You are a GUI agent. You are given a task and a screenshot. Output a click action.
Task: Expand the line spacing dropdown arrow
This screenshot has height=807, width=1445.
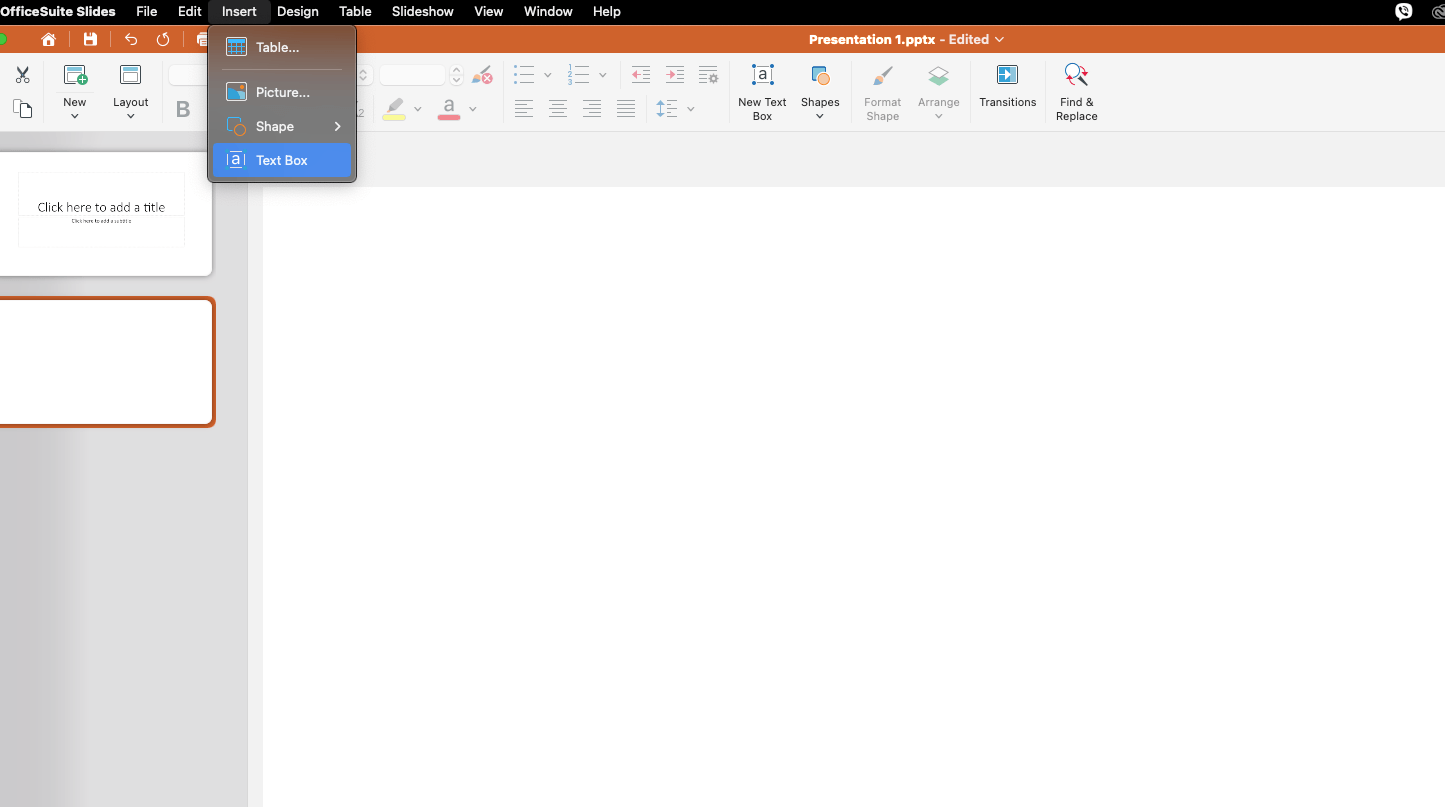690,109
